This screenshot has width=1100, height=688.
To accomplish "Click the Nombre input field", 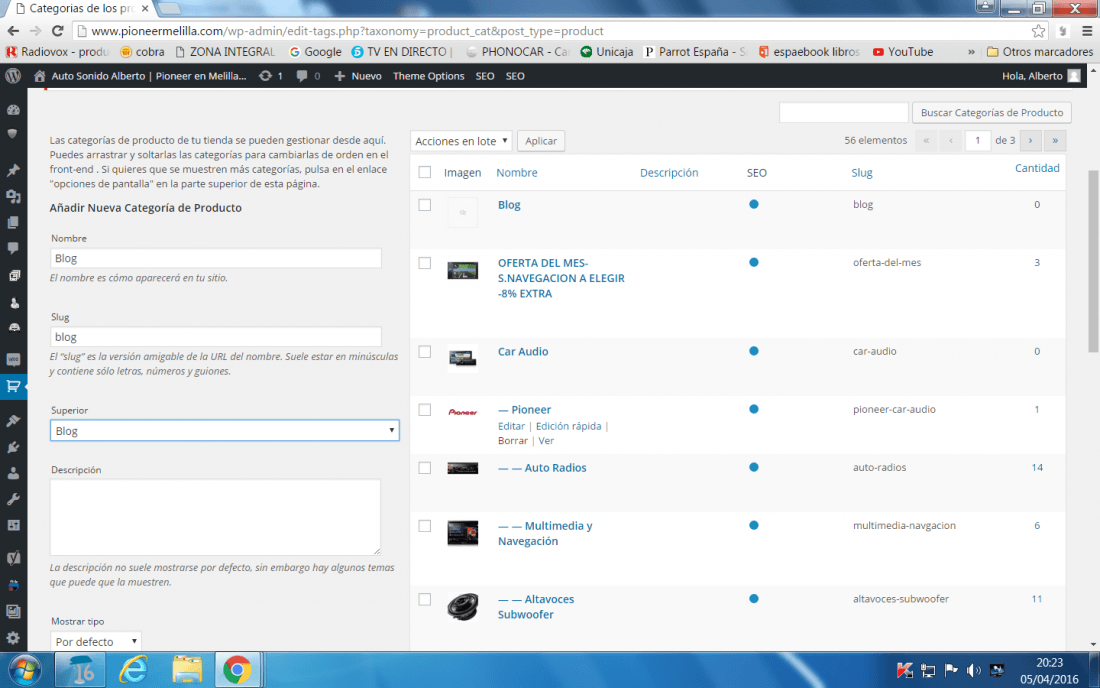I will pos(215,258).
